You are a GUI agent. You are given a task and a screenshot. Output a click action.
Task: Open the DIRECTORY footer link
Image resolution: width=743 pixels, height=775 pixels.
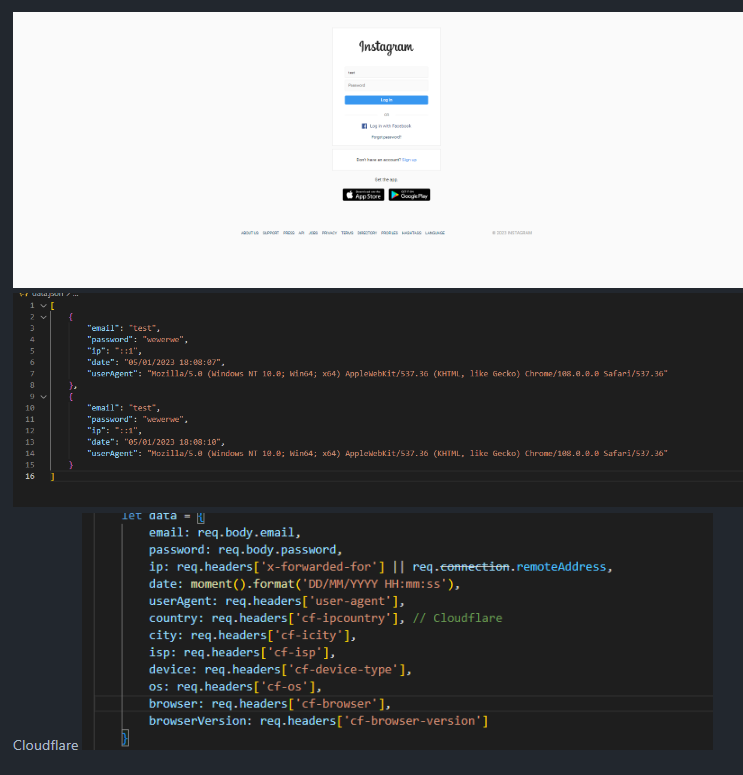367,233
